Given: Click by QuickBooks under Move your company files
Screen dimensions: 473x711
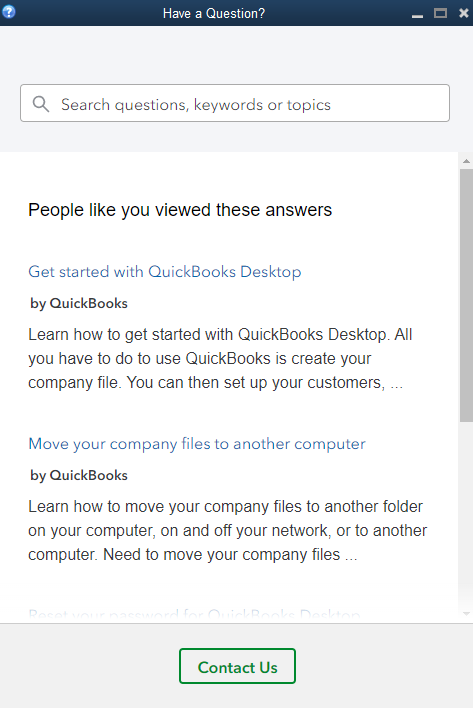Looking at the screenshot, I should (x=79, y=475).
